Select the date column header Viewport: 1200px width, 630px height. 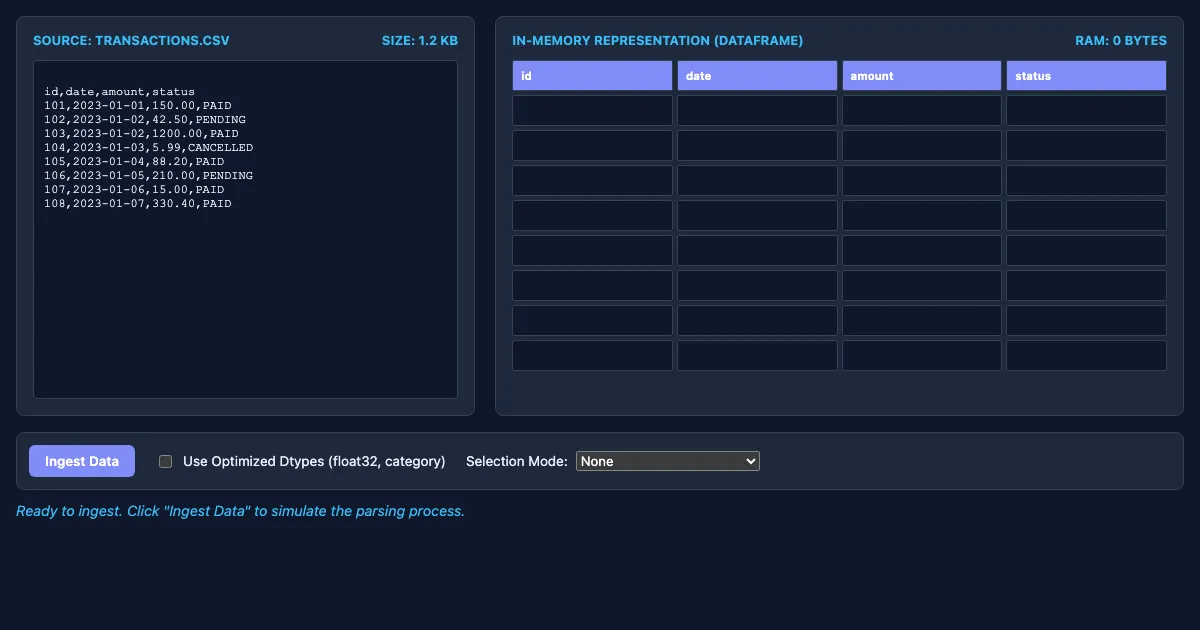pyautogui.click(x=757, y=76)
